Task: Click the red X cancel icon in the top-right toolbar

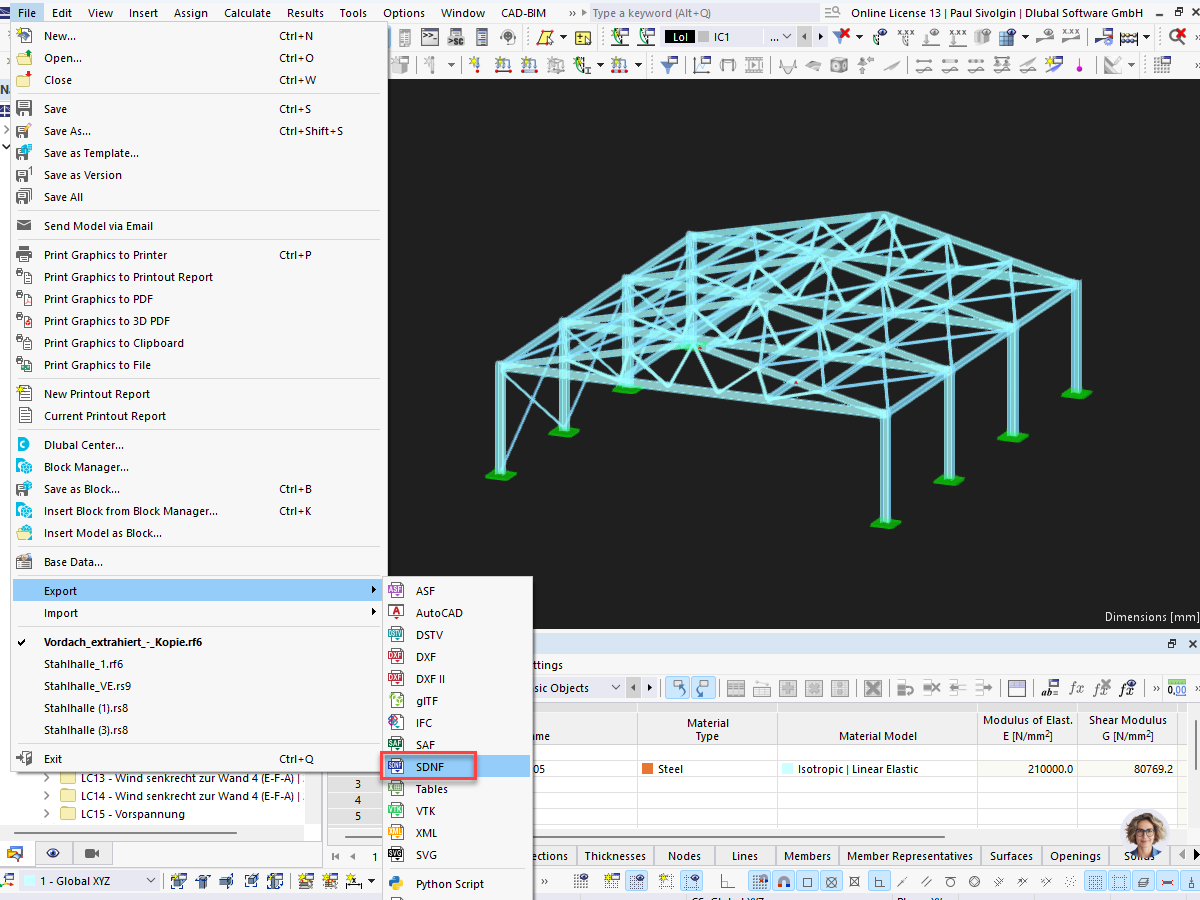Action: click(x=1178, y=36)
